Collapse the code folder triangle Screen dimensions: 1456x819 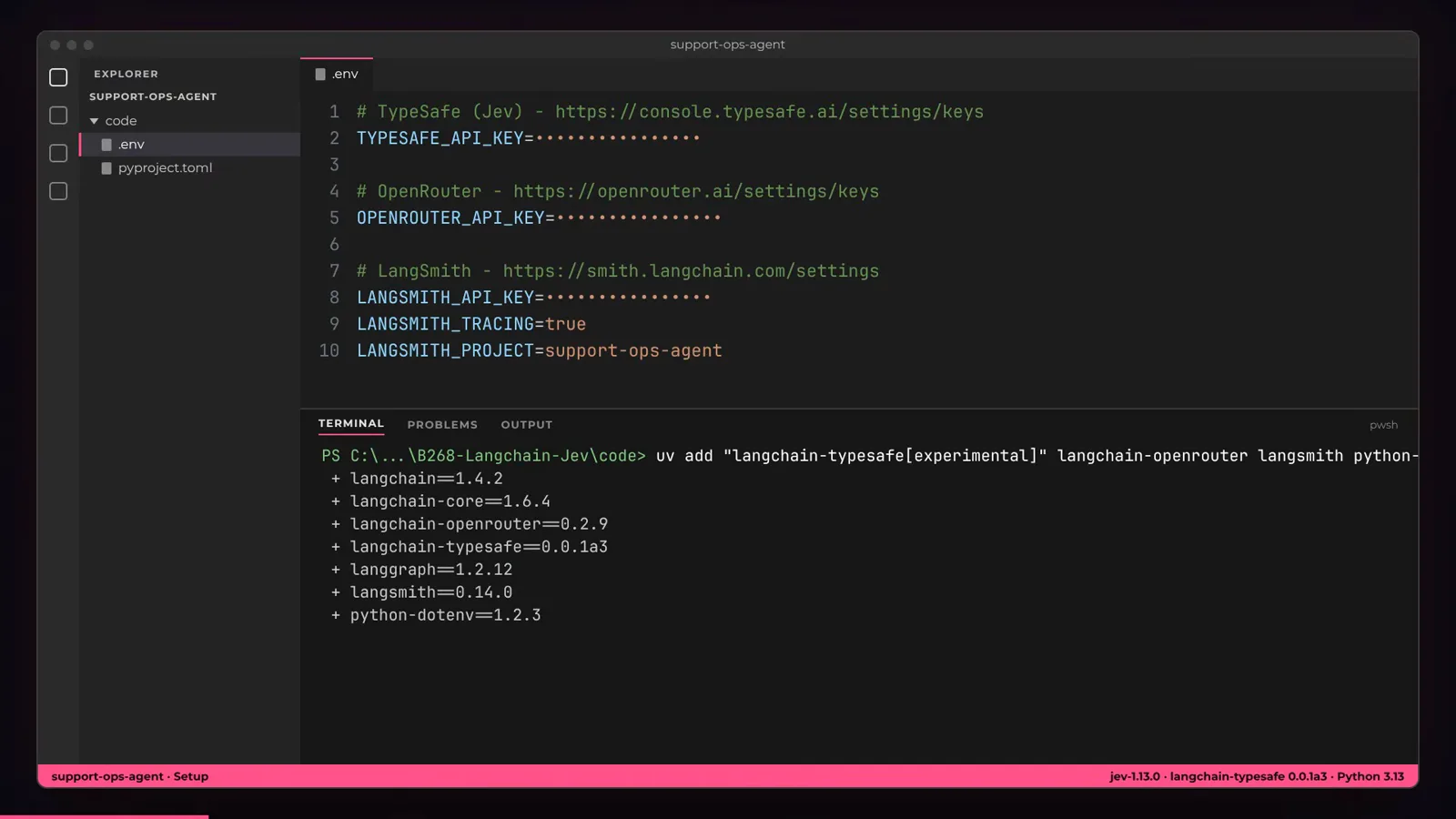click(94, 121)
